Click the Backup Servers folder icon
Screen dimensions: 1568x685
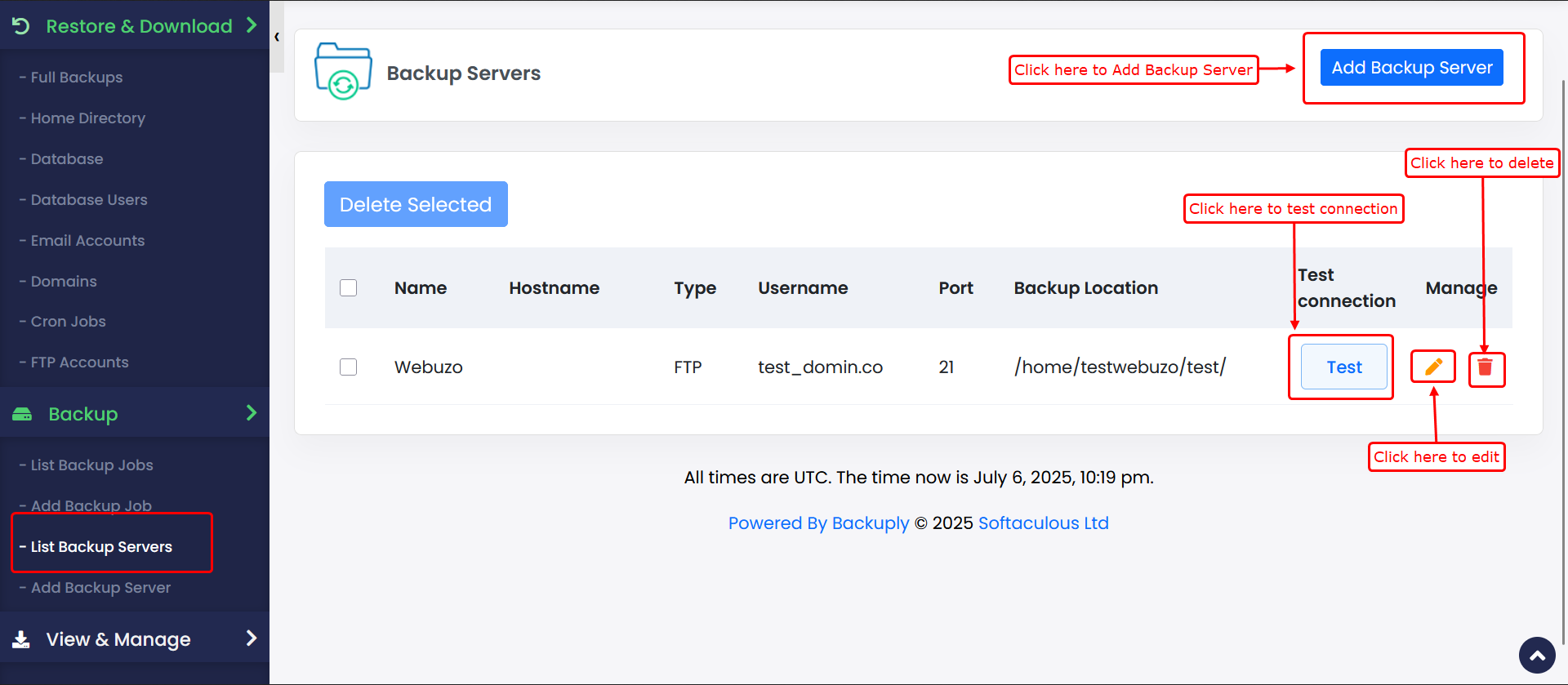pos(343,72)
